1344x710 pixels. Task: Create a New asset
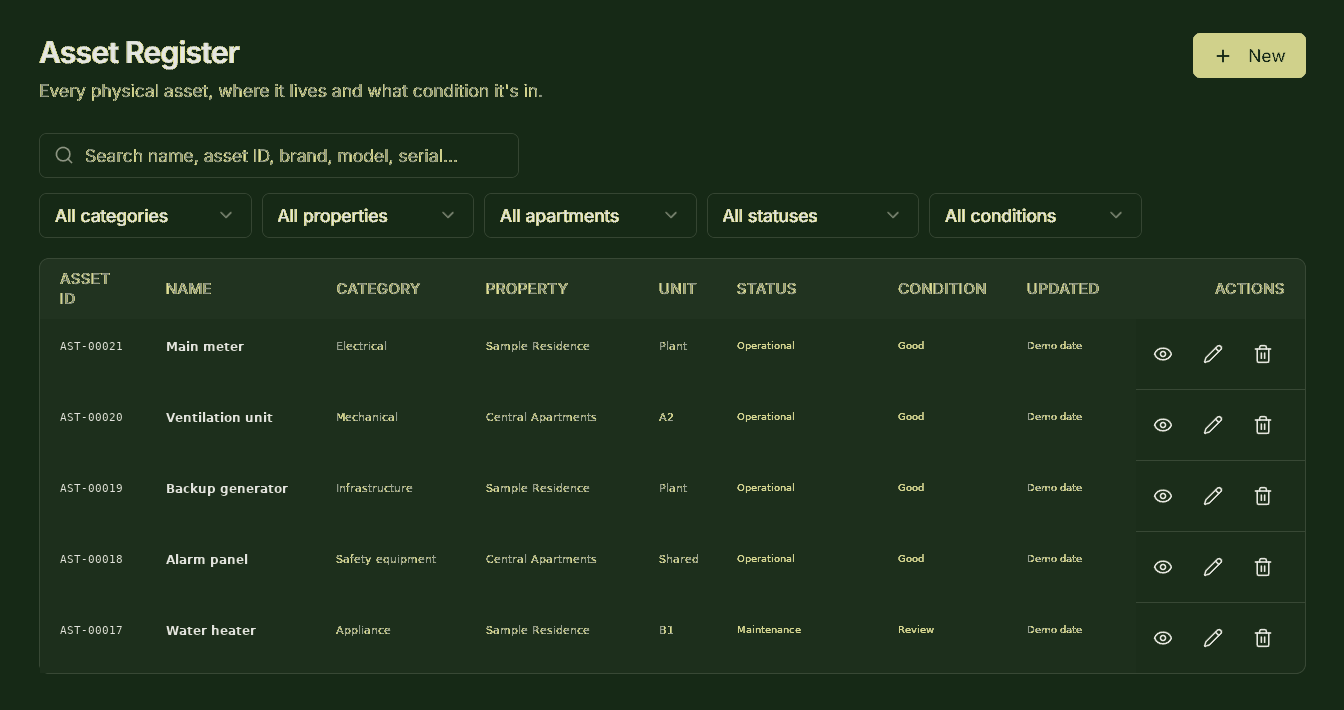click(1249, 56)
